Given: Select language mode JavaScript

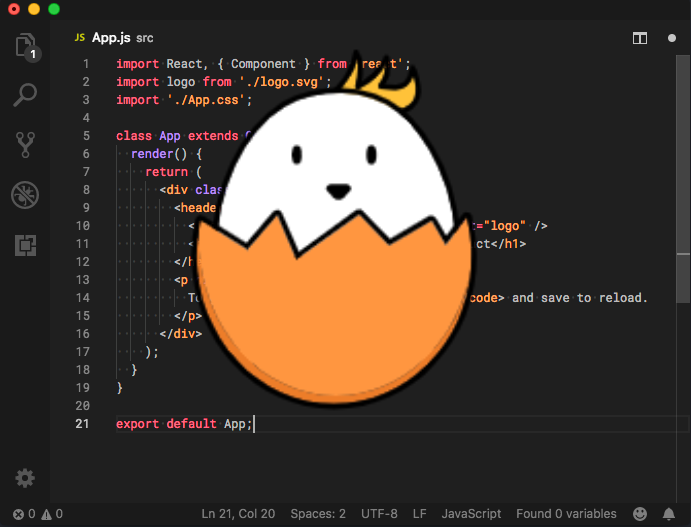Looking at the screenshot, I should [471, 514].
